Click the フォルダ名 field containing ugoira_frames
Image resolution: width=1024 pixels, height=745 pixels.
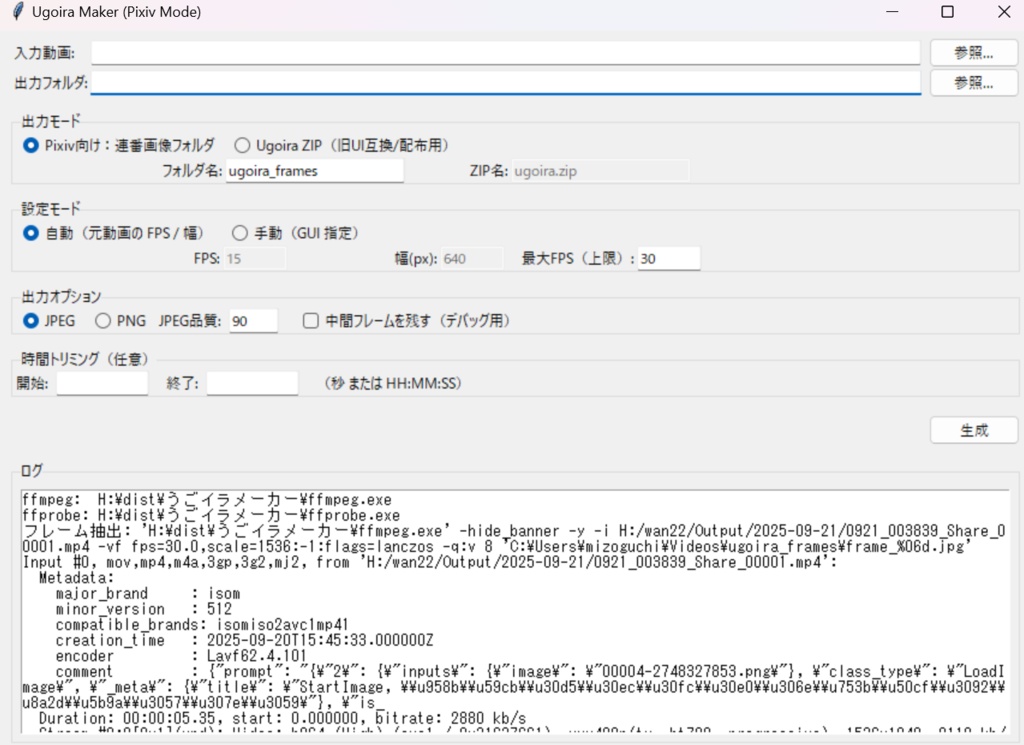point(314,171)
